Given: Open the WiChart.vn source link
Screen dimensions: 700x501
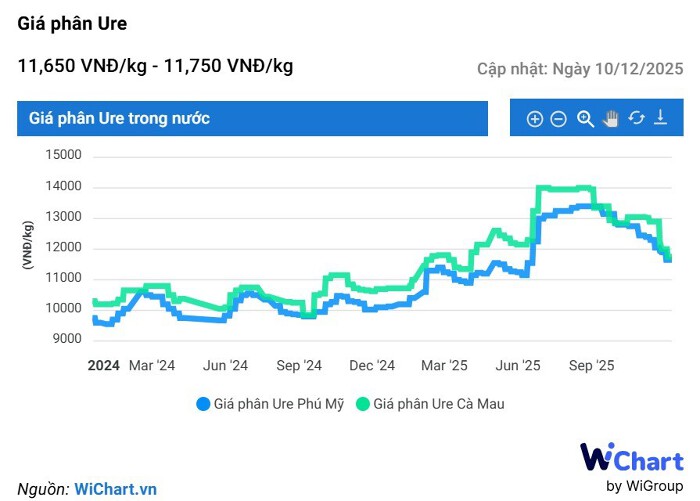Looking at the screenshot, I should pos(116,489).
